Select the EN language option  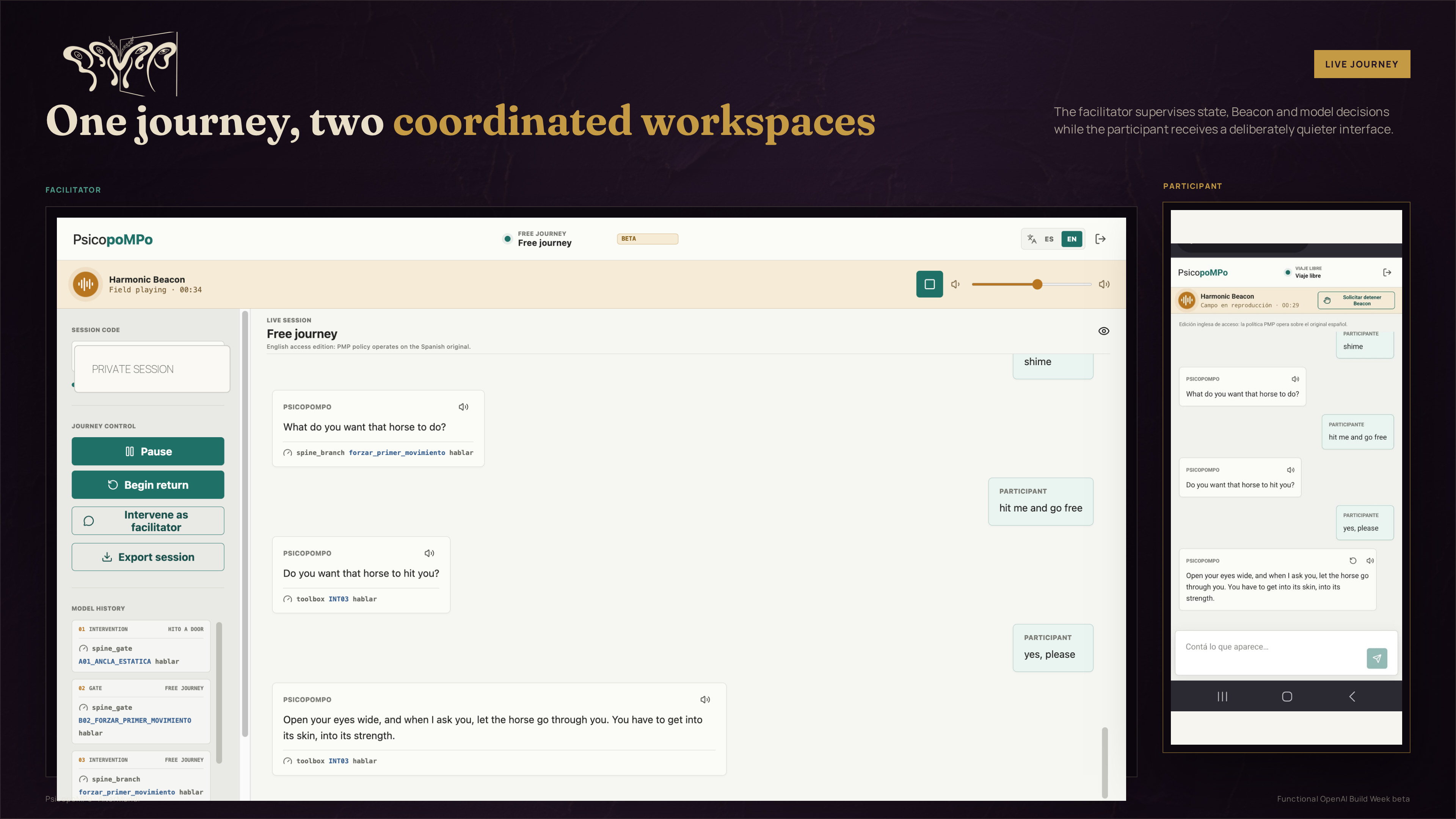(x=1072, y=239)
